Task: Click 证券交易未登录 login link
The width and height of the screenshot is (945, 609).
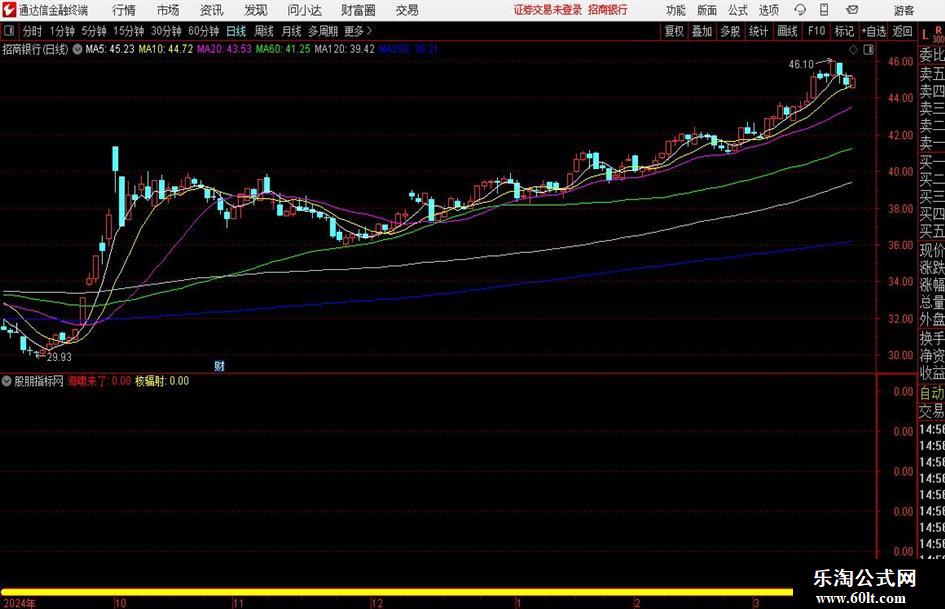Action: tap(548, 10)
